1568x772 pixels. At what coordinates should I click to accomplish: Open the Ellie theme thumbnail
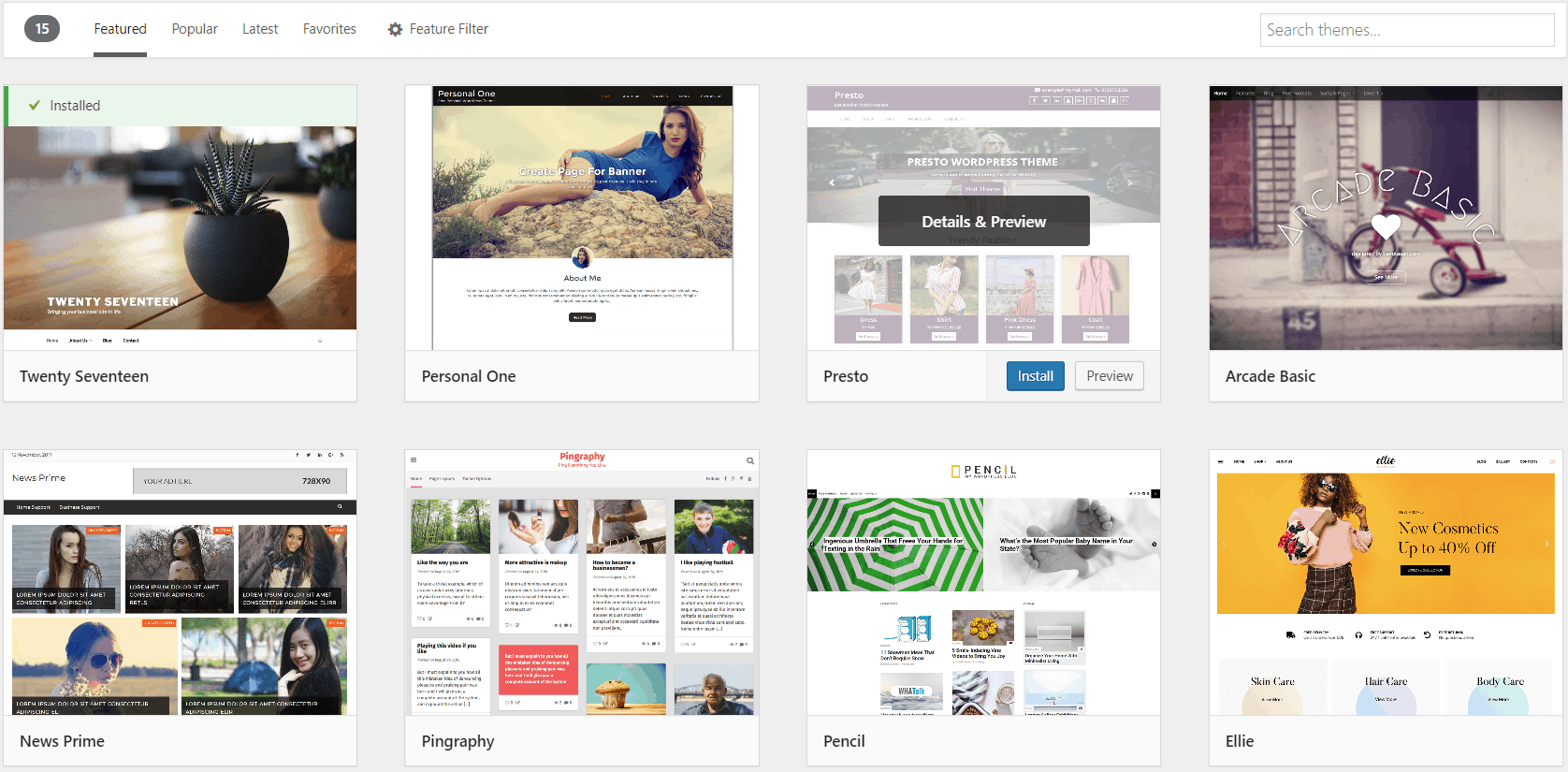click(1386, 583)
